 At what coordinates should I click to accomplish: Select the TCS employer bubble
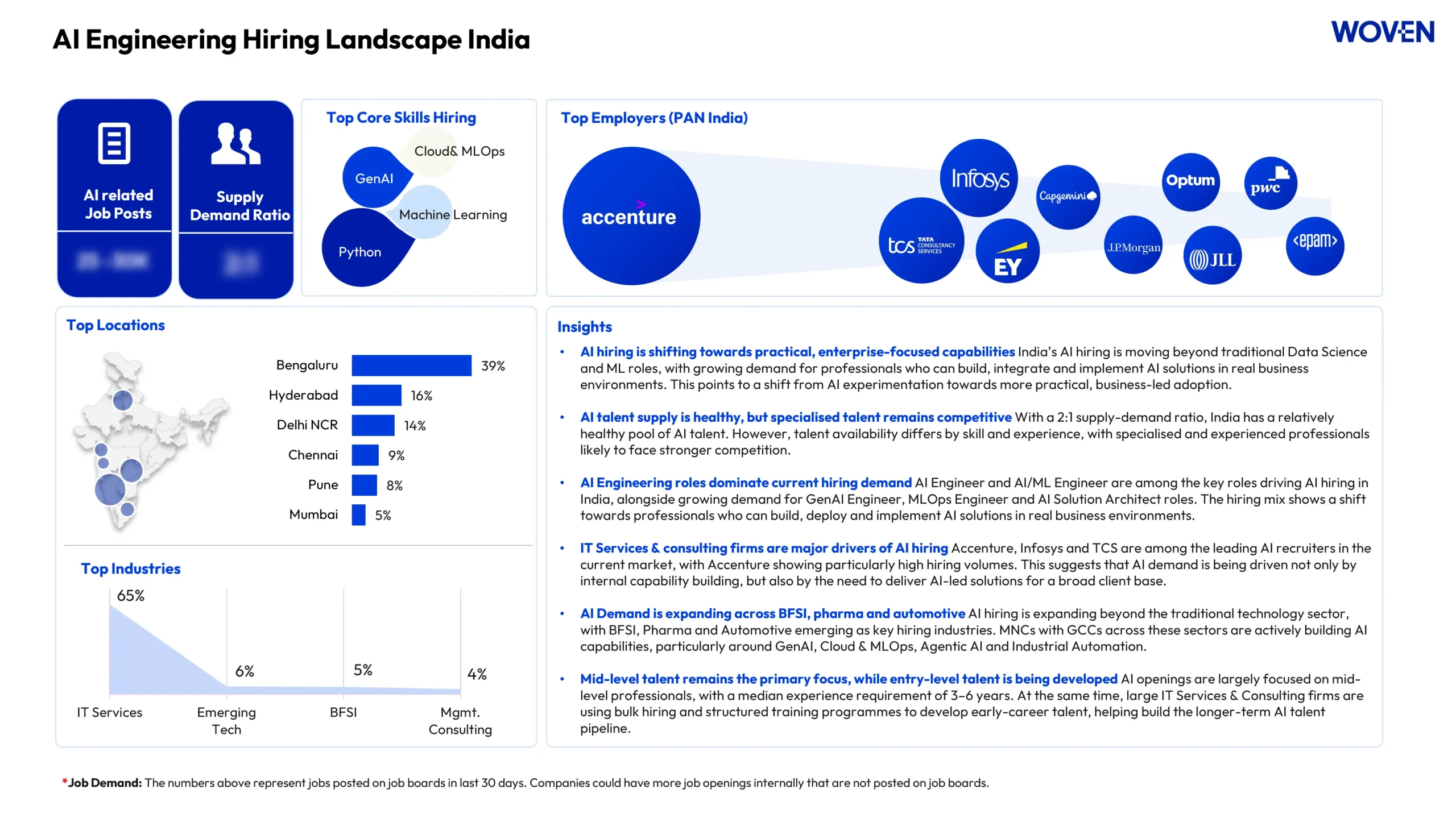[921, 240]
